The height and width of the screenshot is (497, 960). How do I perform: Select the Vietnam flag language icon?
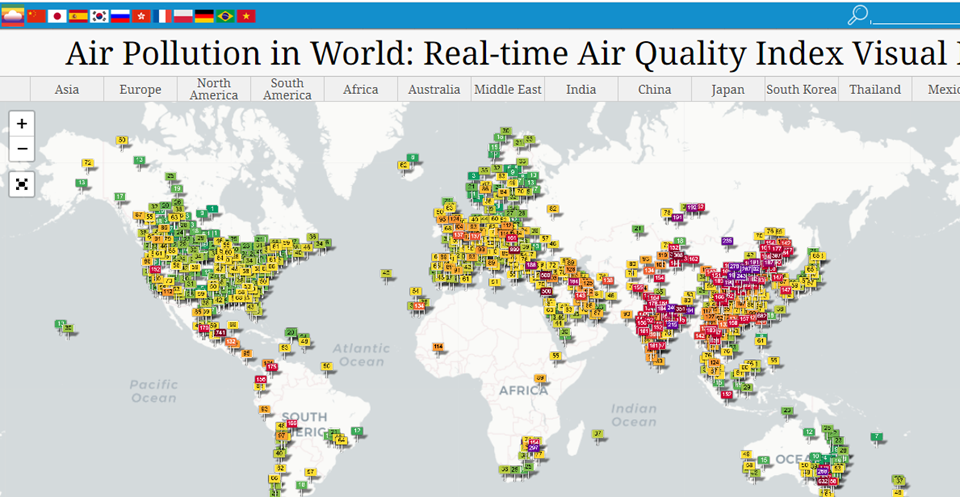click(247, 16)
